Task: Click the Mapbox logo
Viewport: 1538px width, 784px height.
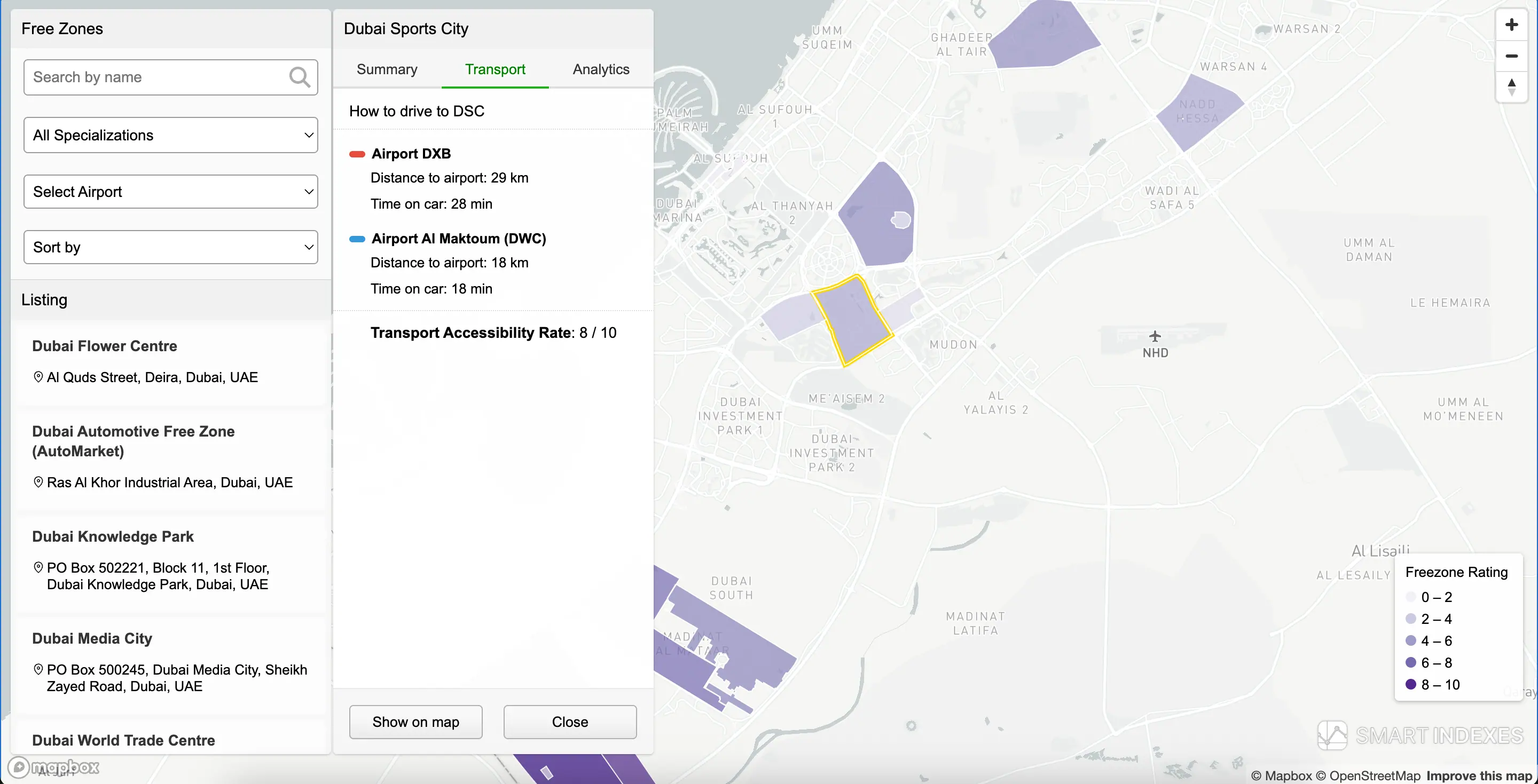Action: [54, 767]
